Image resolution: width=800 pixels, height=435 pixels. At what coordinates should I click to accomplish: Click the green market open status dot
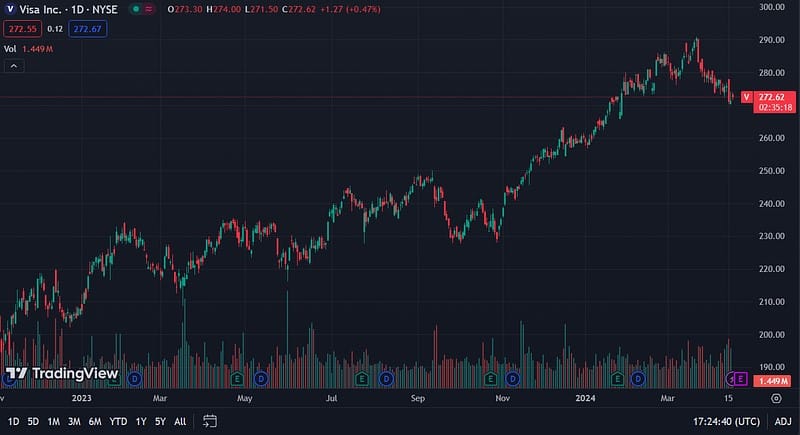click(134, 9)
